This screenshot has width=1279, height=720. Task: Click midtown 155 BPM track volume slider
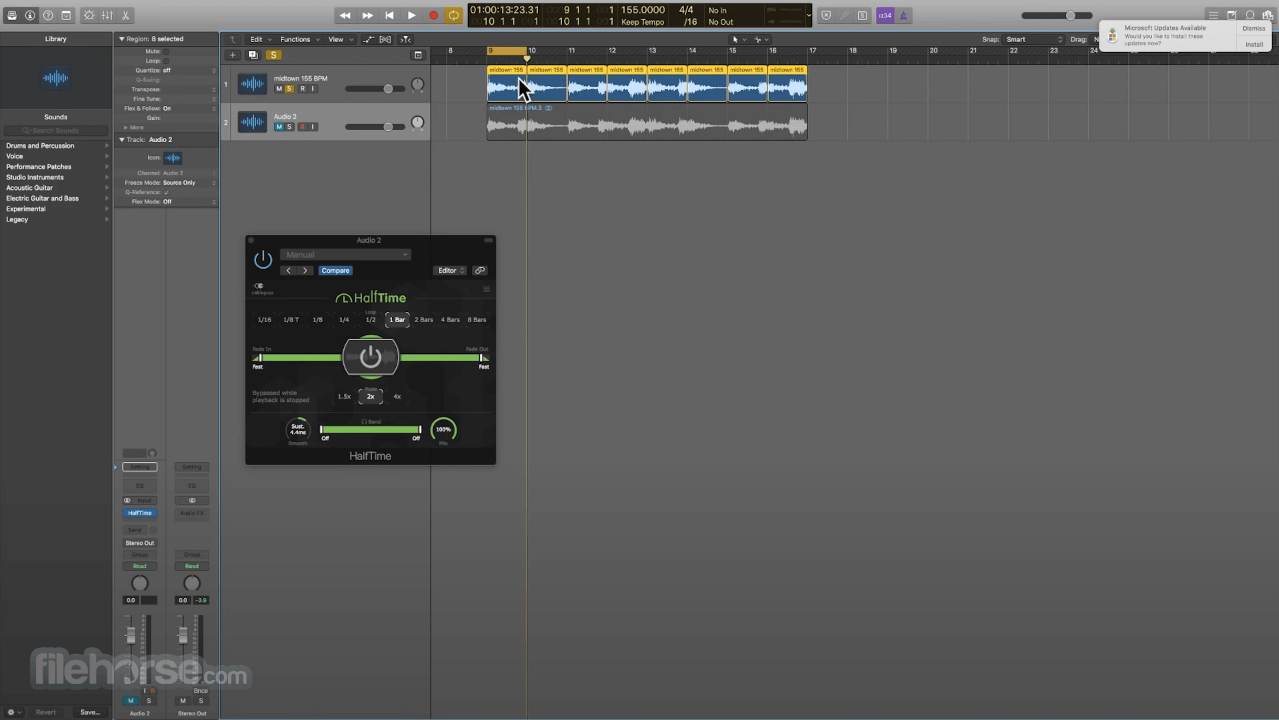pos(375,89)
